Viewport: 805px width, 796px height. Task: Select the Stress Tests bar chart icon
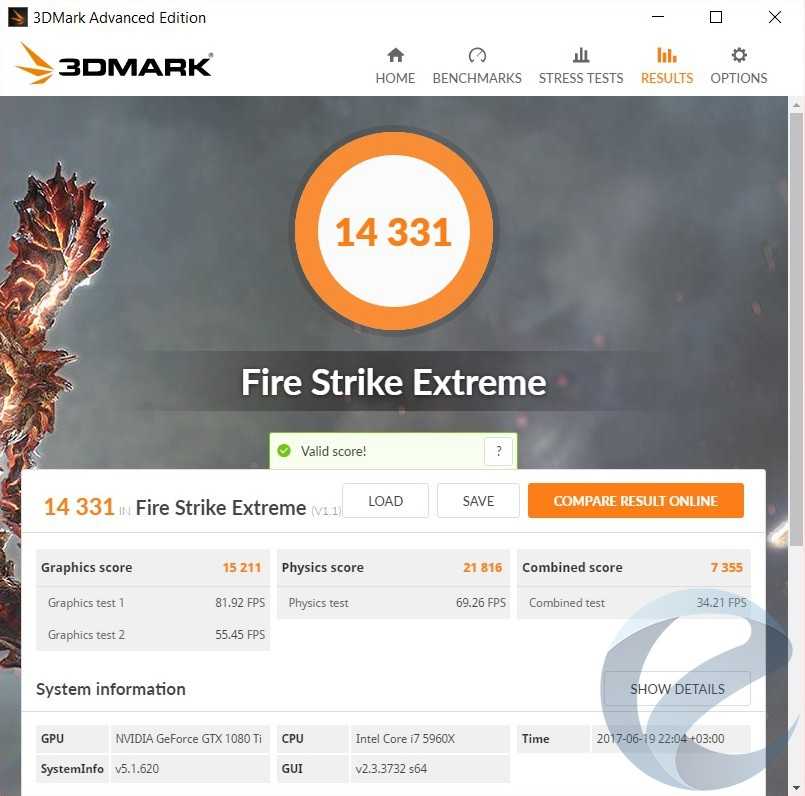[581, 55]
